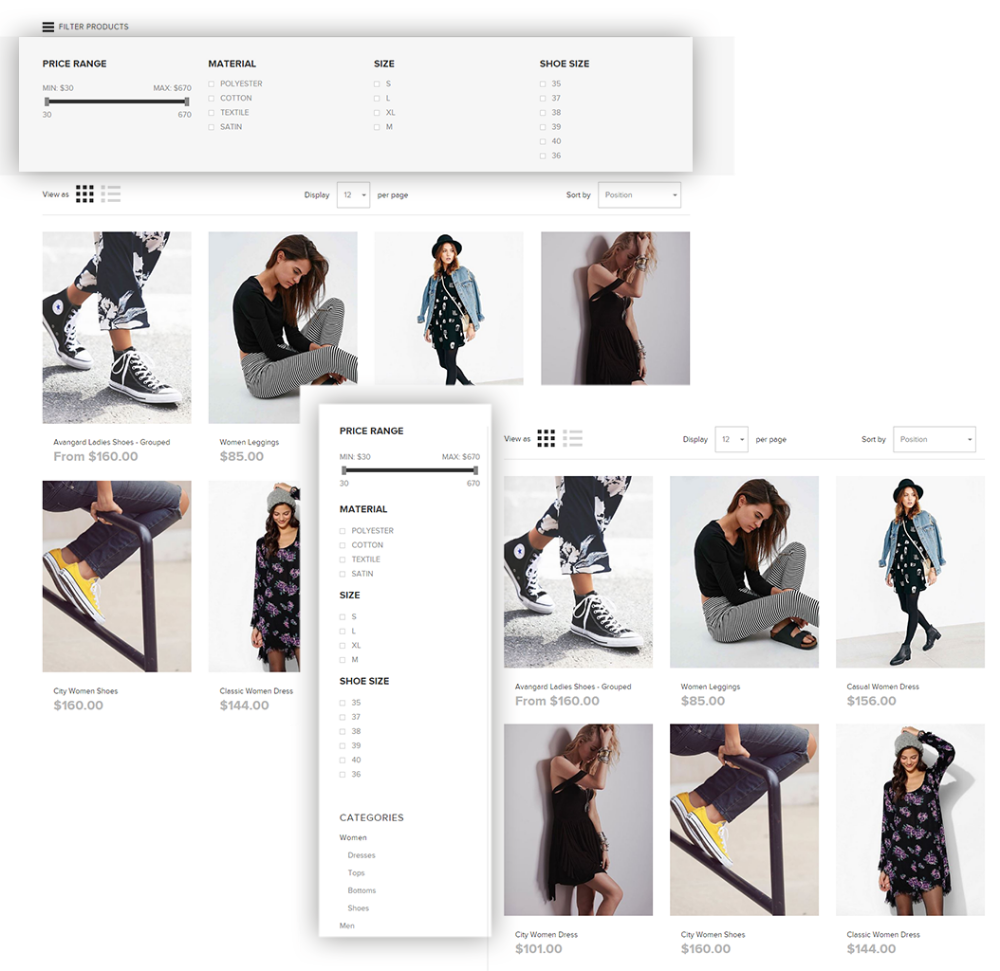Select list view icon in the lower-right listing
The width and height of the screenshot is (1000, 971).
(x=573, y=438)
